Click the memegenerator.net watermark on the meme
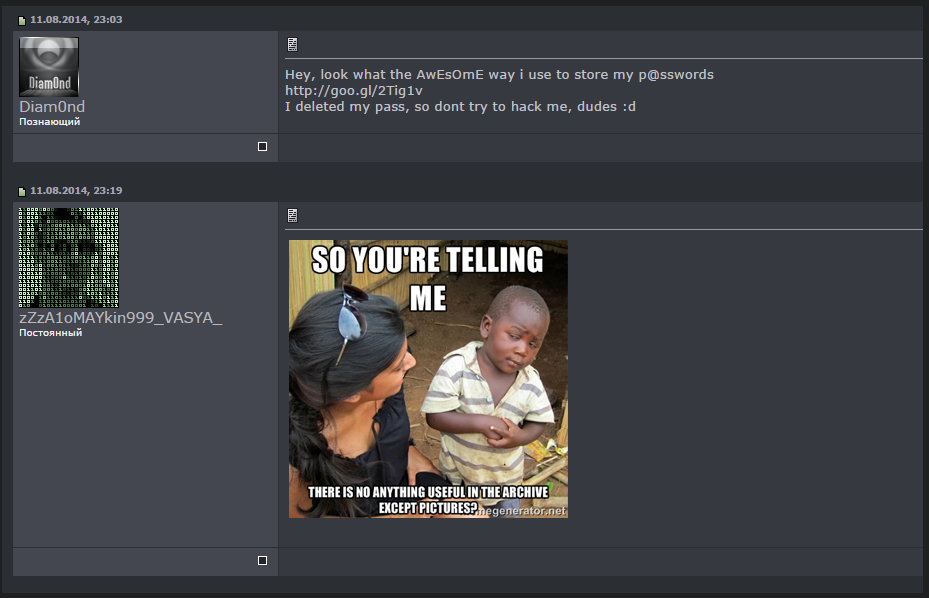 [522, 511]
